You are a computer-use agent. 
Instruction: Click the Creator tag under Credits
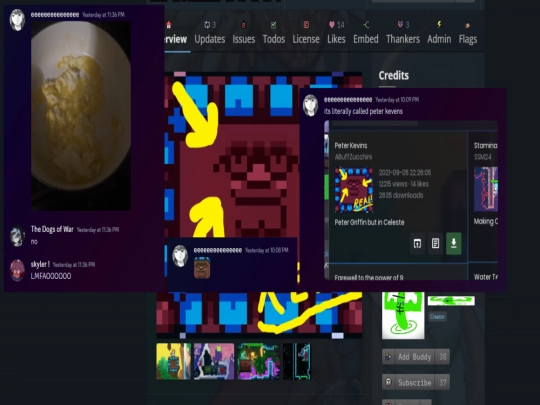[x=437, y=316]
